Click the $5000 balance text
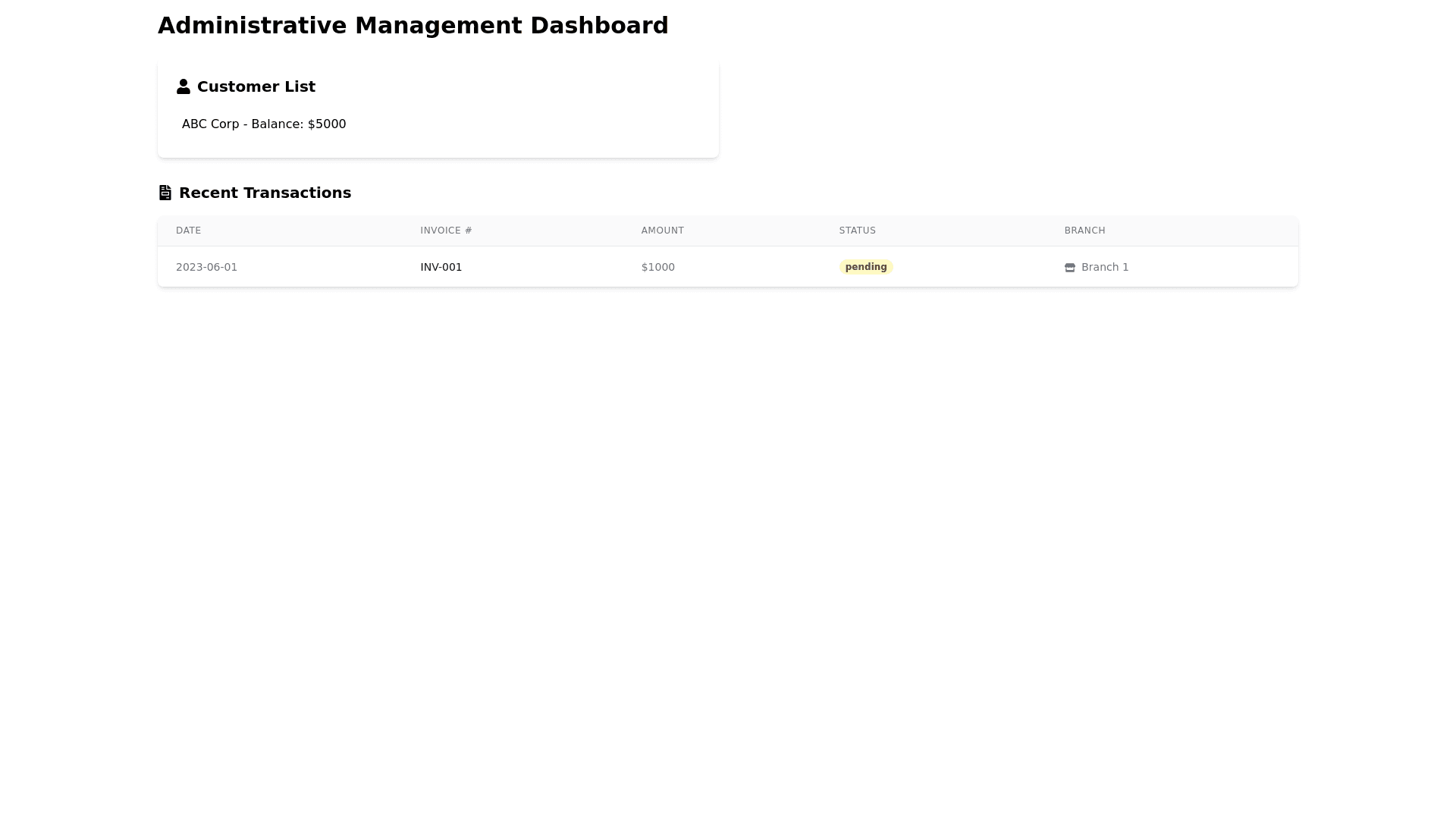 (326, 124)
